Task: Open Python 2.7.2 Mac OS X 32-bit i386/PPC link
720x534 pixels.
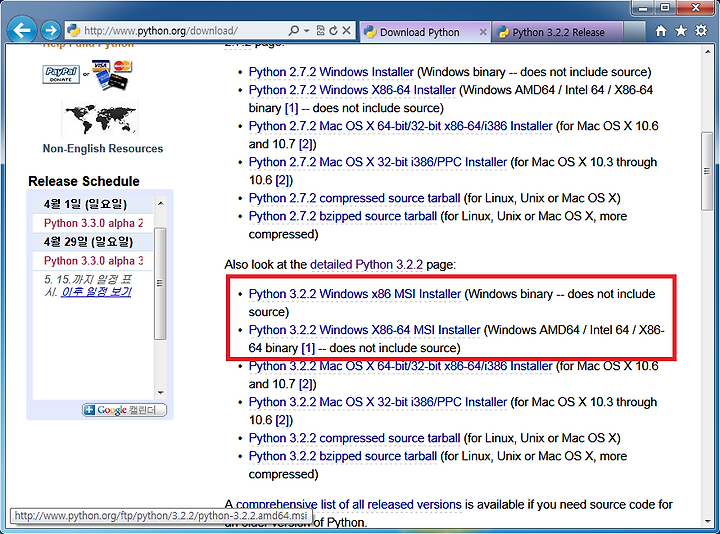Action: click(x=377, y=162)
